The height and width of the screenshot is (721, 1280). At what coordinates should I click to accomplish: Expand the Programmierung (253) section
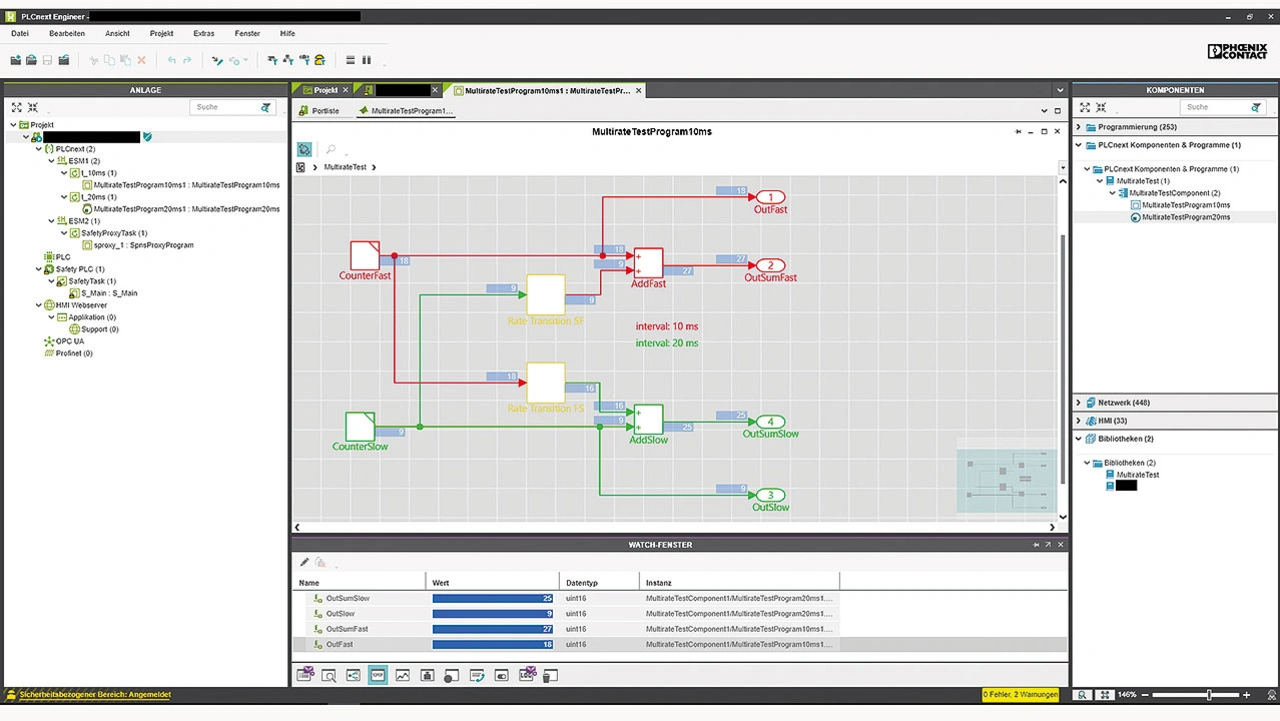(1080, 127)
